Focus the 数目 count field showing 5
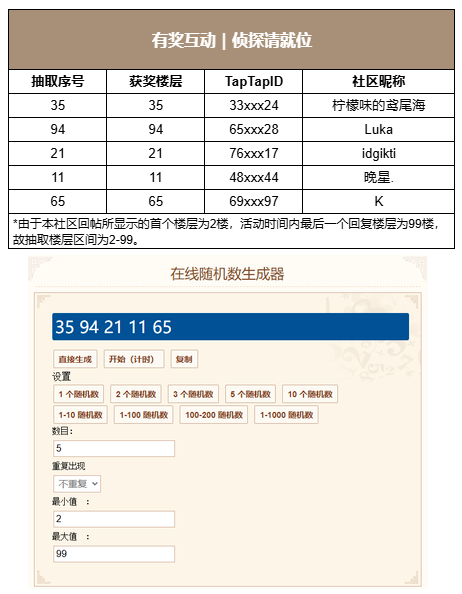This screenshot has width=462, height=594. coord(114,449)
